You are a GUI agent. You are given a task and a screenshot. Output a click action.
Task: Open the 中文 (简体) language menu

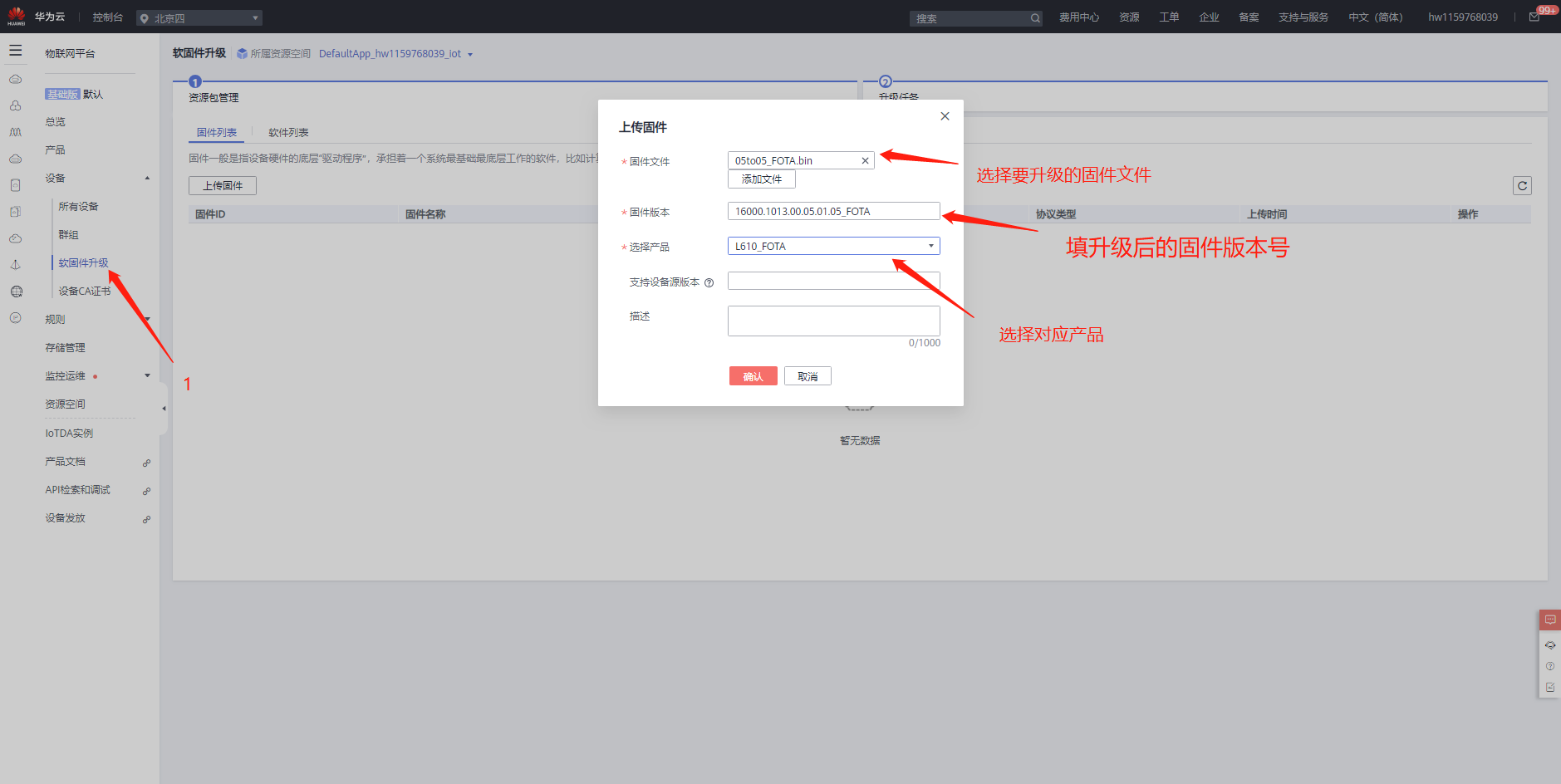[1375, 17]
